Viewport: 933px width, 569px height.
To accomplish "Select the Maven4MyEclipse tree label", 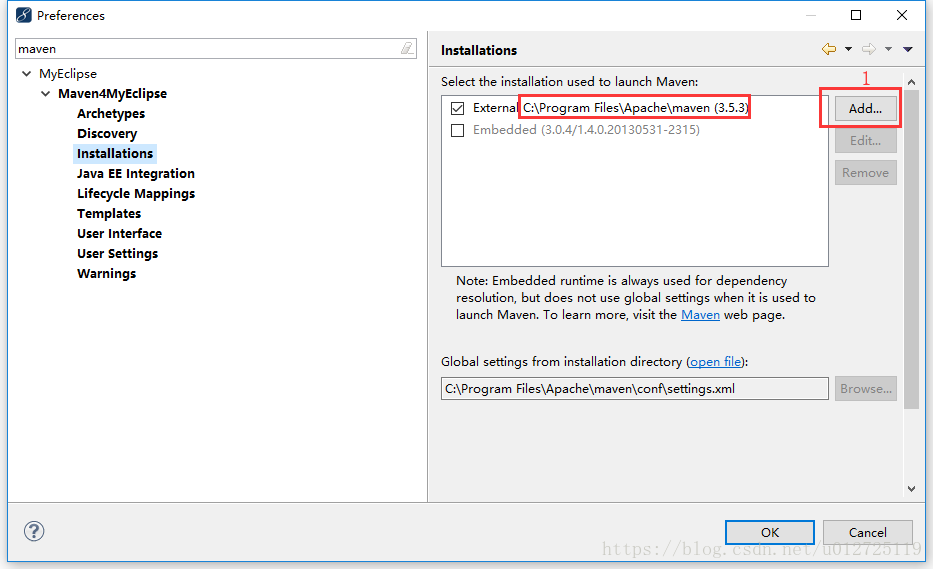I will click(112, 93).
